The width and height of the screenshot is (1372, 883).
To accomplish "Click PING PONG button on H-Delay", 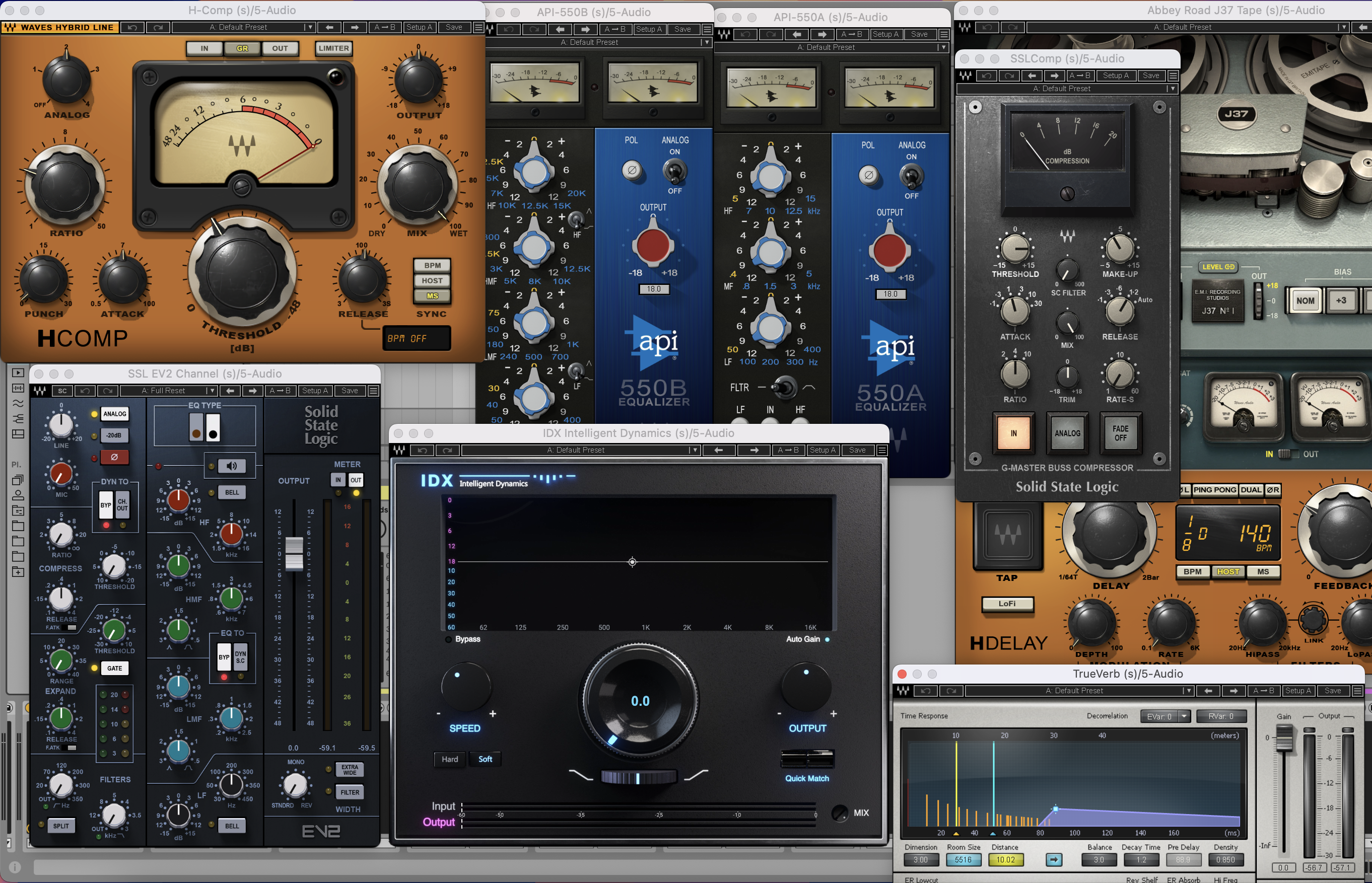I will (x=1214, y=490).
